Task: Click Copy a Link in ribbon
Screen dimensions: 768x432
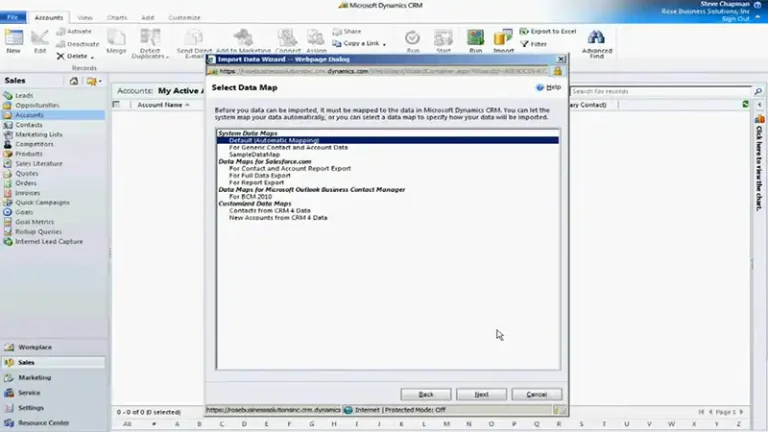Action: pos(356,44)
